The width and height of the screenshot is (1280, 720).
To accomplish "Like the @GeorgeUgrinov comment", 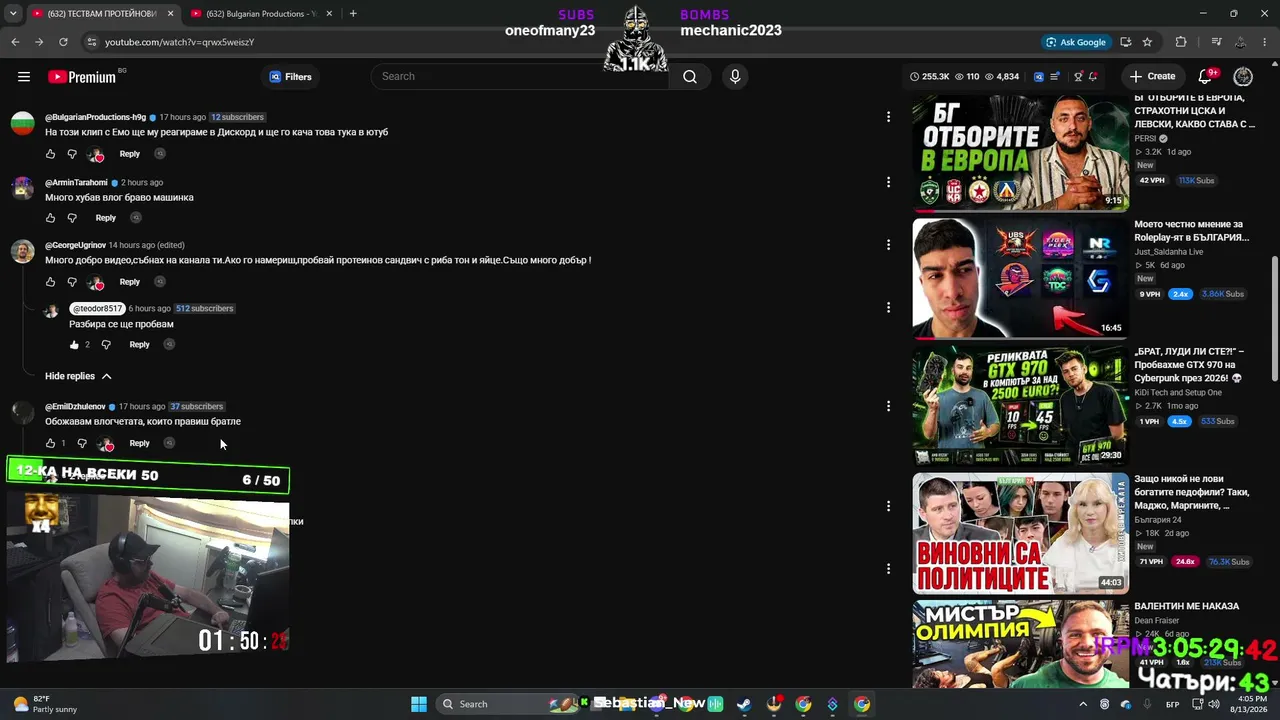I will (x=51, y=282).
